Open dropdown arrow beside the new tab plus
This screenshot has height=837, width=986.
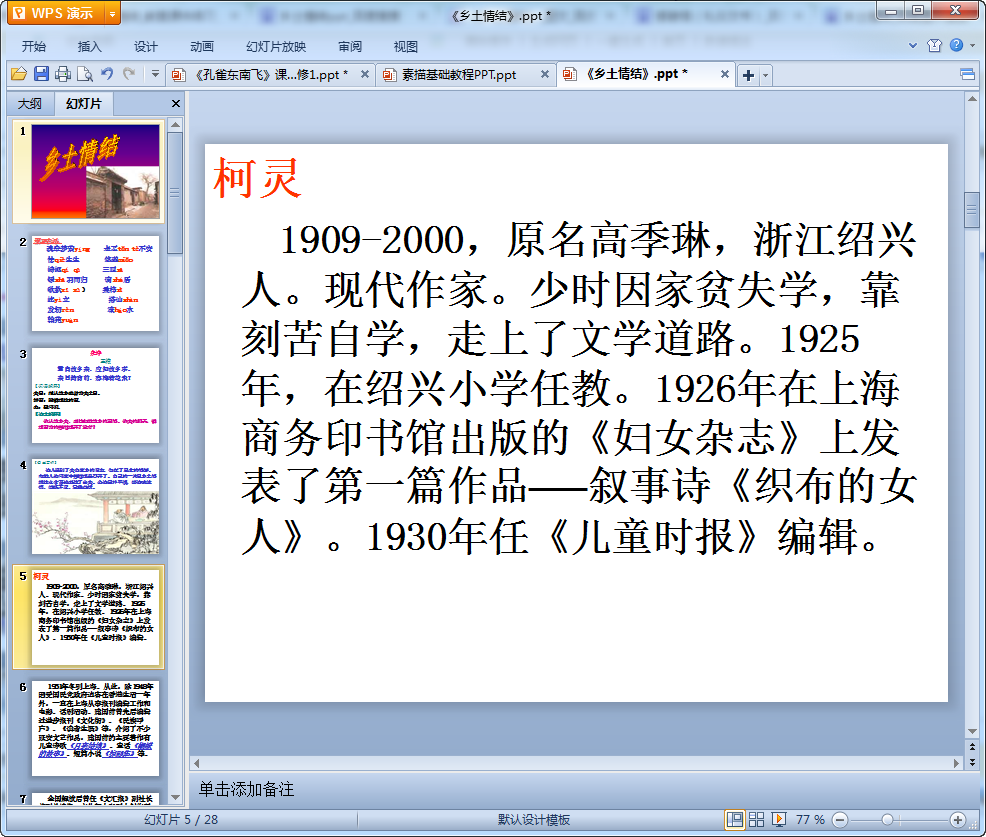pos(766,76)
